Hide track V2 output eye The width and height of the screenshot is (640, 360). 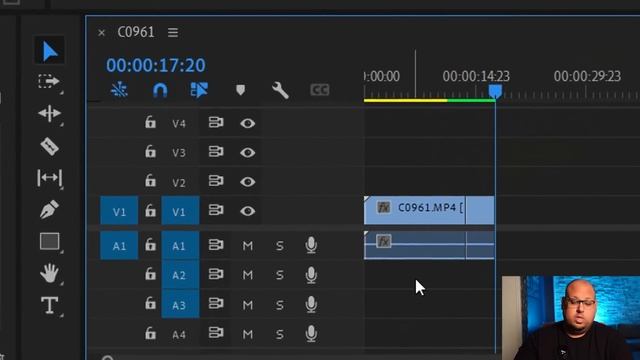click(x=247, y=182)
